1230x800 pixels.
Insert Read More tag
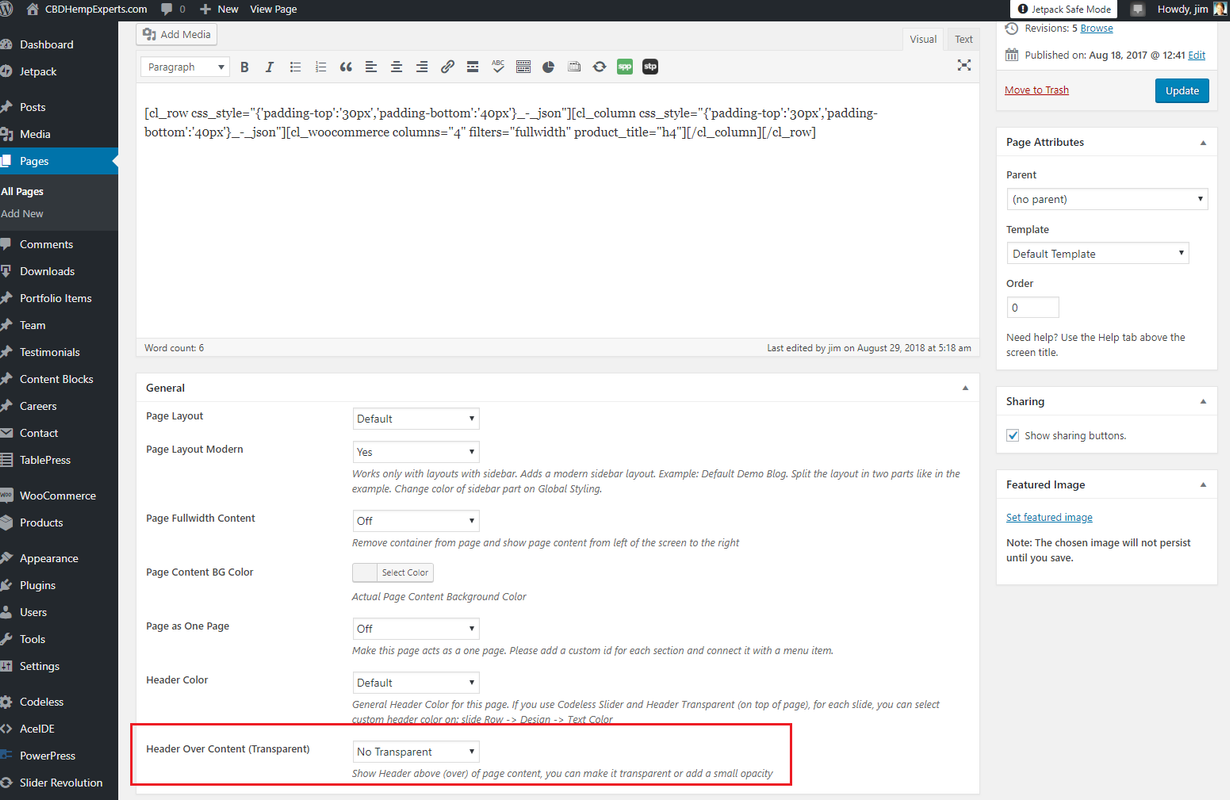473,67
